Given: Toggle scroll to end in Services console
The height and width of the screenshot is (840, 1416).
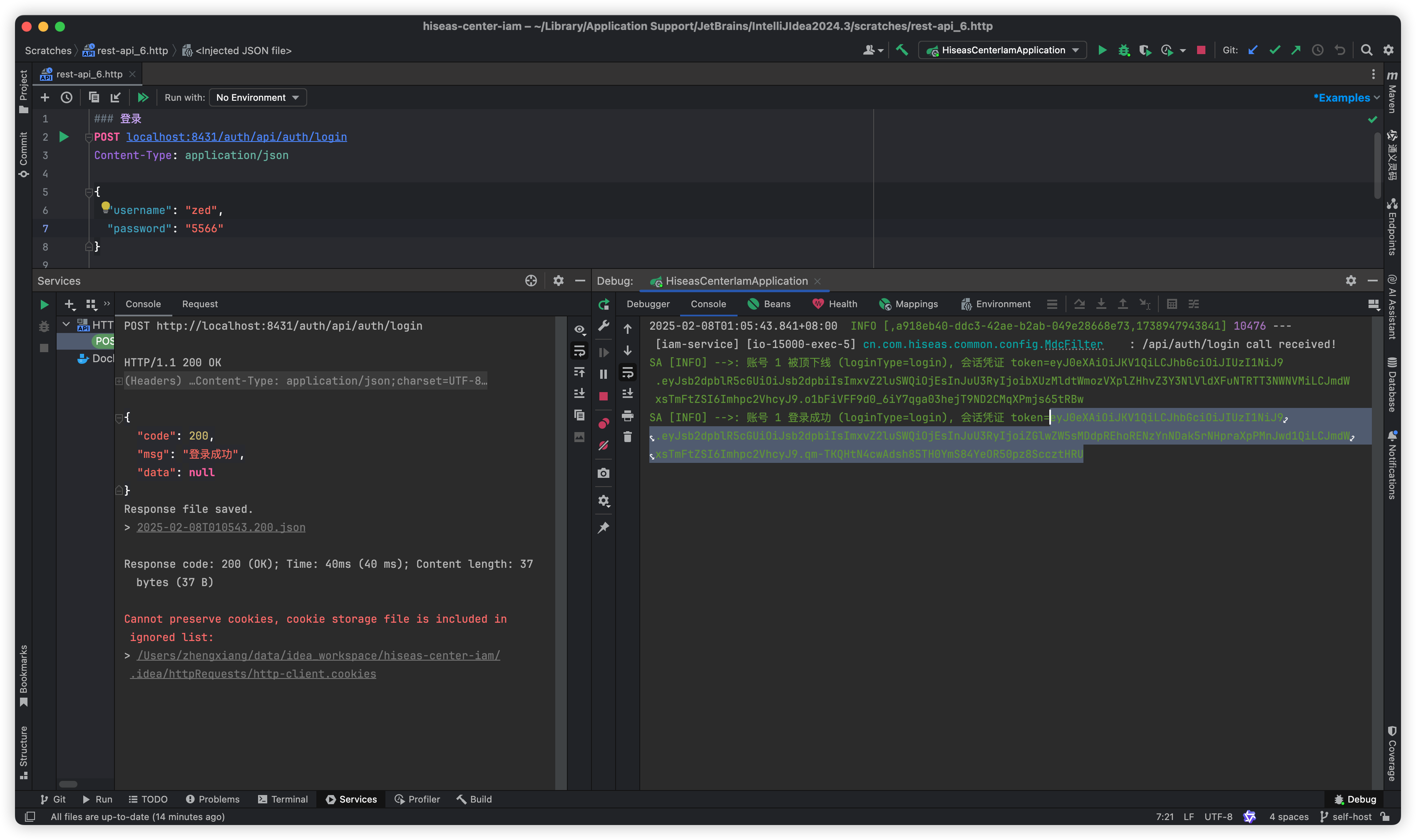Looking at the screenshot, I should (x=579, y=393).
